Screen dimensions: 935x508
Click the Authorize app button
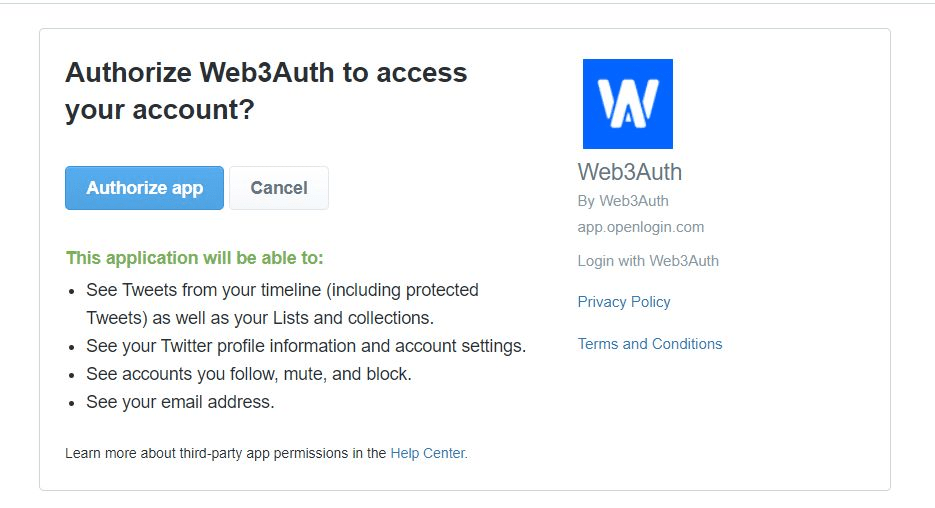(144, 188)
